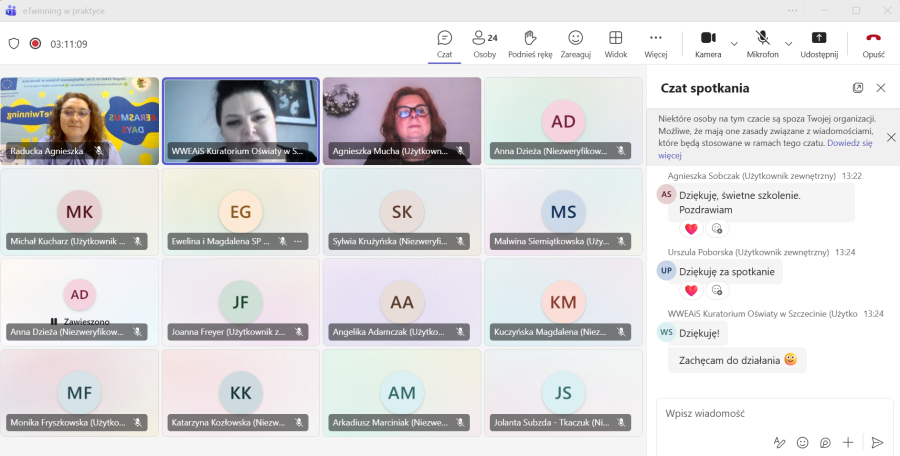Expand the camera options arrow
Image resolution: width=900 pixels, height=456 pixels.
[x=734, y=44]
